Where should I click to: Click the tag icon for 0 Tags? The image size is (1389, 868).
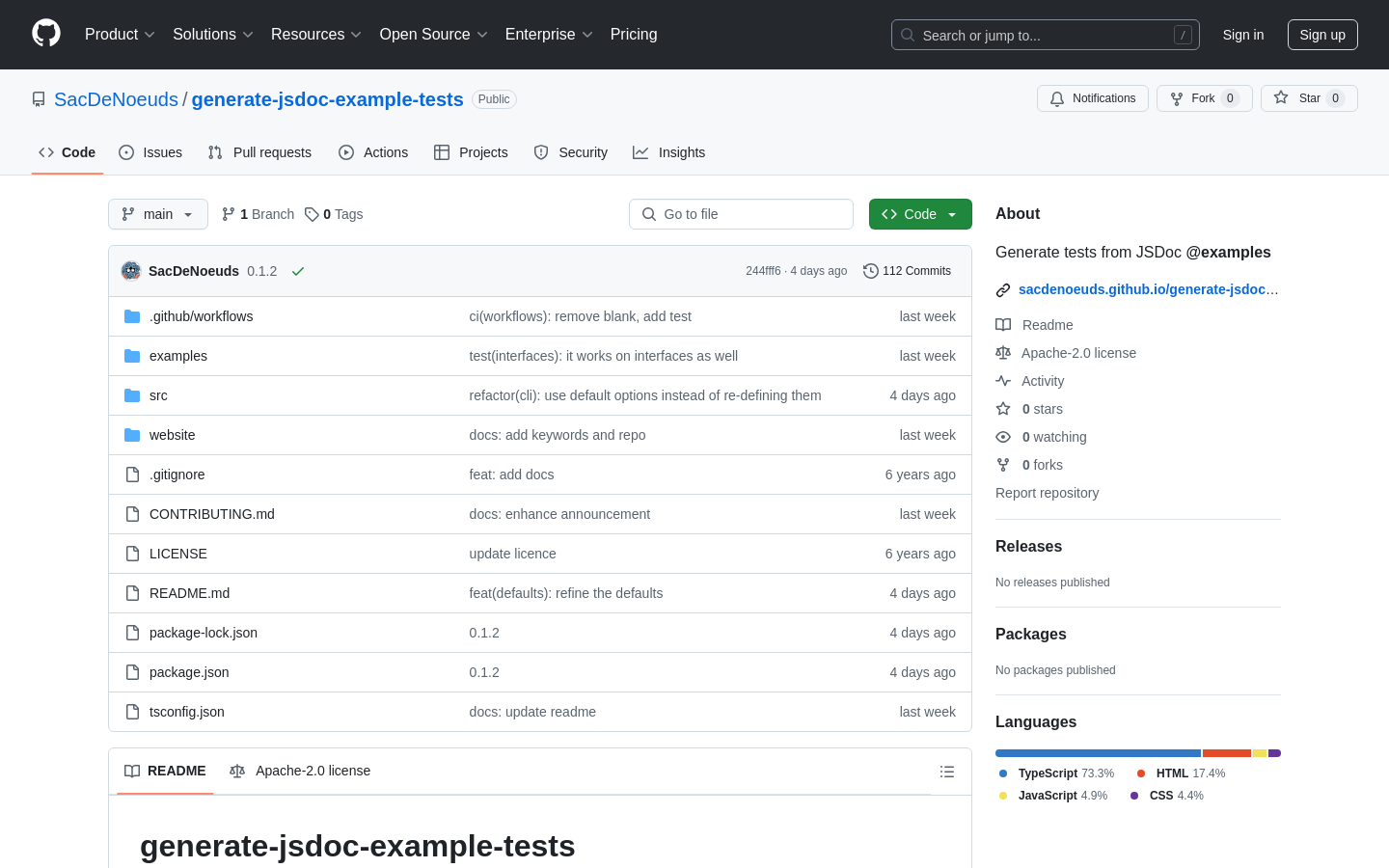(x=312, y=214)
